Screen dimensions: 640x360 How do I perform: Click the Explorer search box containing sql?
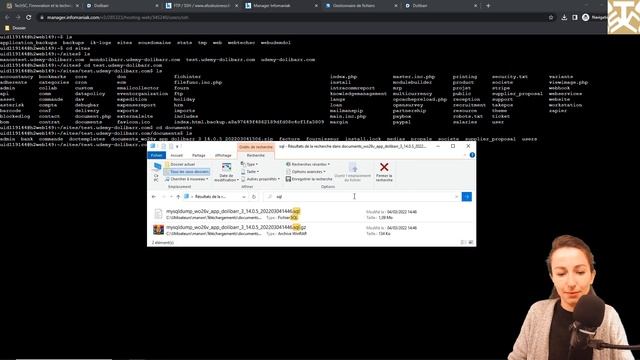(361, 197)
